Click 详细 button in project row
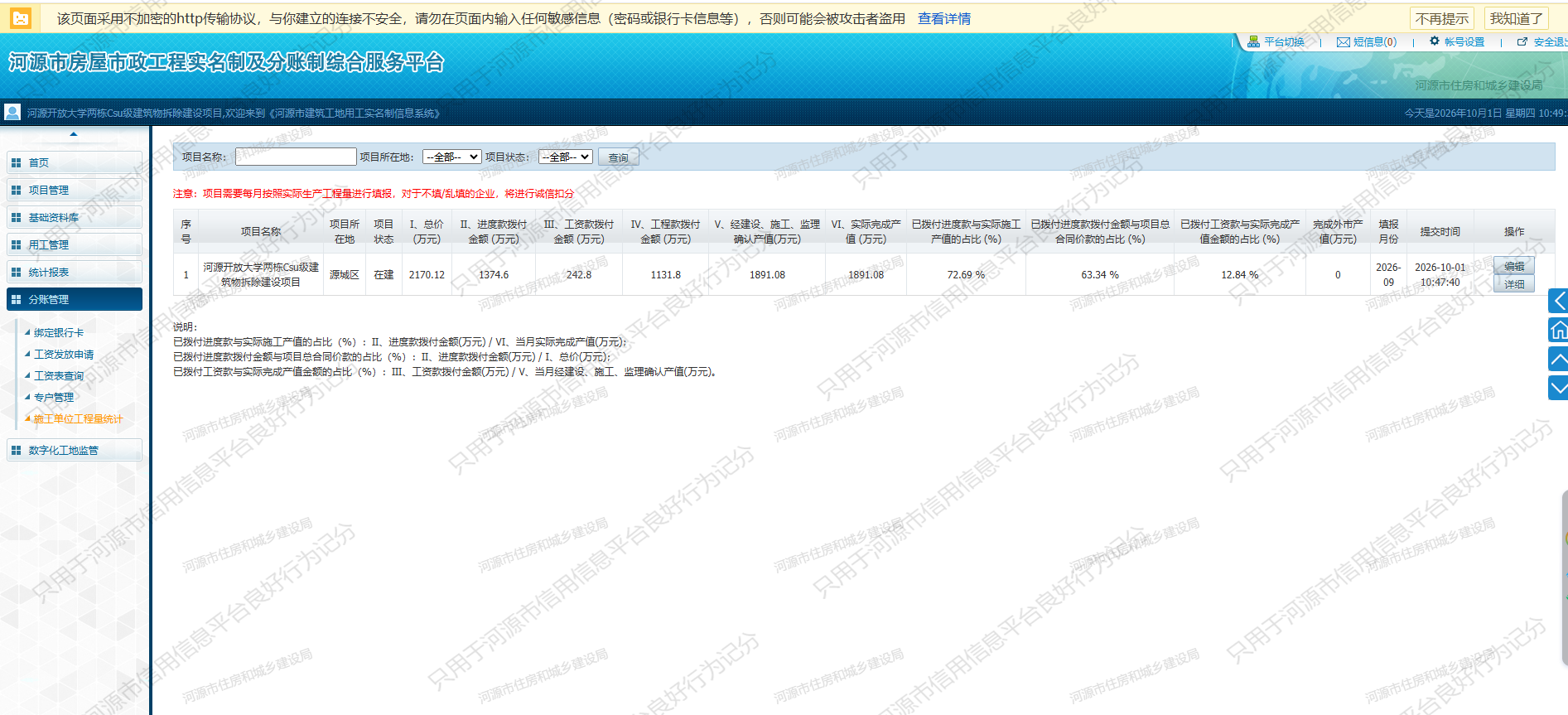1568x715 pixels. point(1514,284)
